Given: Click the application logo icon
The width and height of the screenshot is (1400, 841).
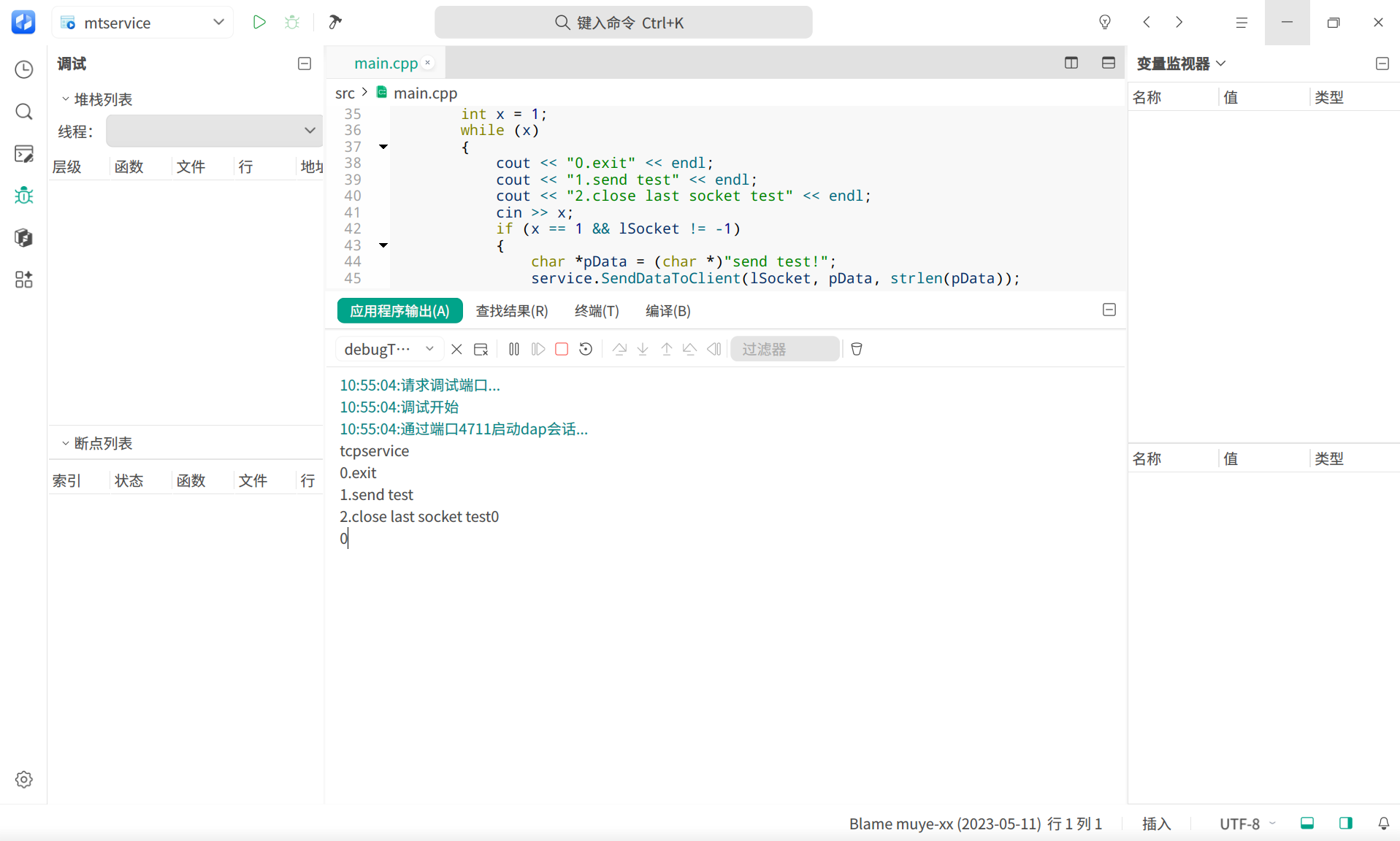Looking at the screenshot, I should pos(23,22).
